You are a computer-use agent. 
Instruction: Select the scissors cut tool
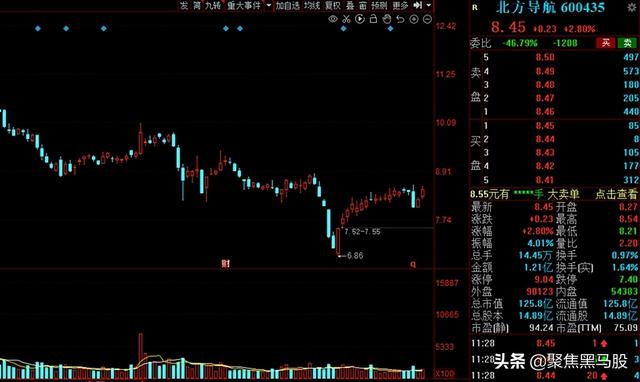pyautogui.click(x=346, y=19)
